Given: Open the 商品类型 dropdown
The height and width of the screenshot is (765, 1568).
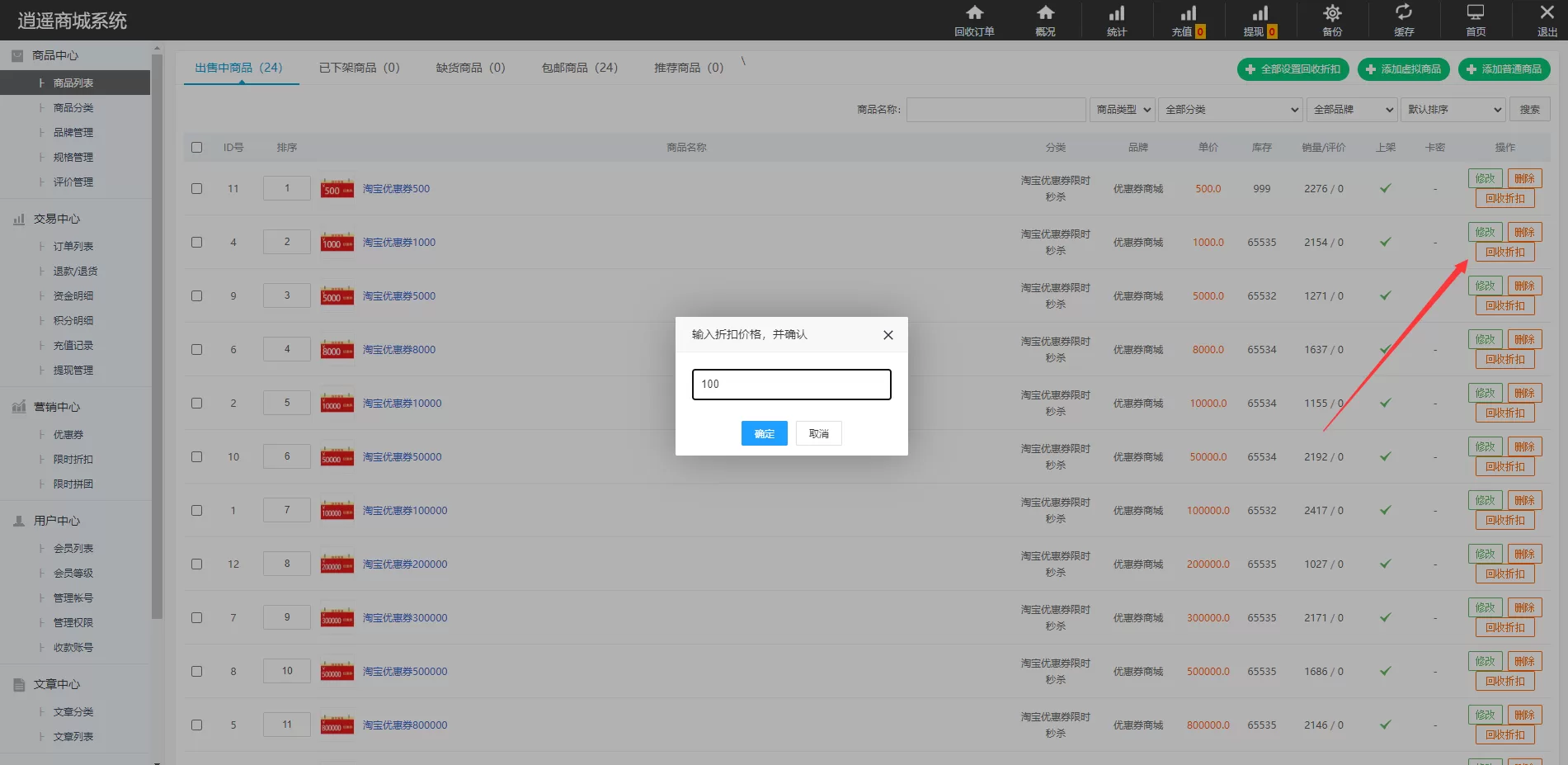Looking at the screenshot, I should 1123,110.
